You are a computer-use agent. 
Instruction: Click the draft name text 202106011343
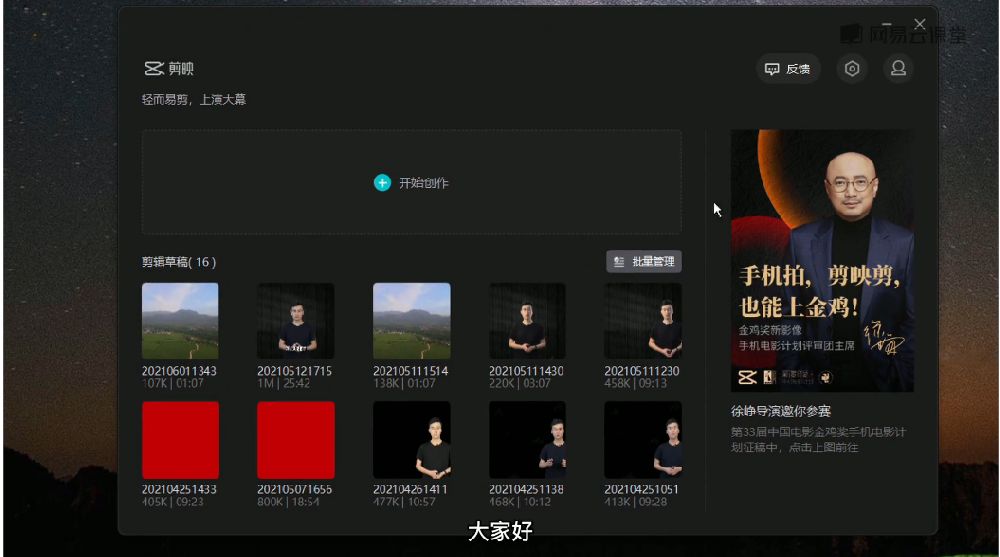(179, 371)
